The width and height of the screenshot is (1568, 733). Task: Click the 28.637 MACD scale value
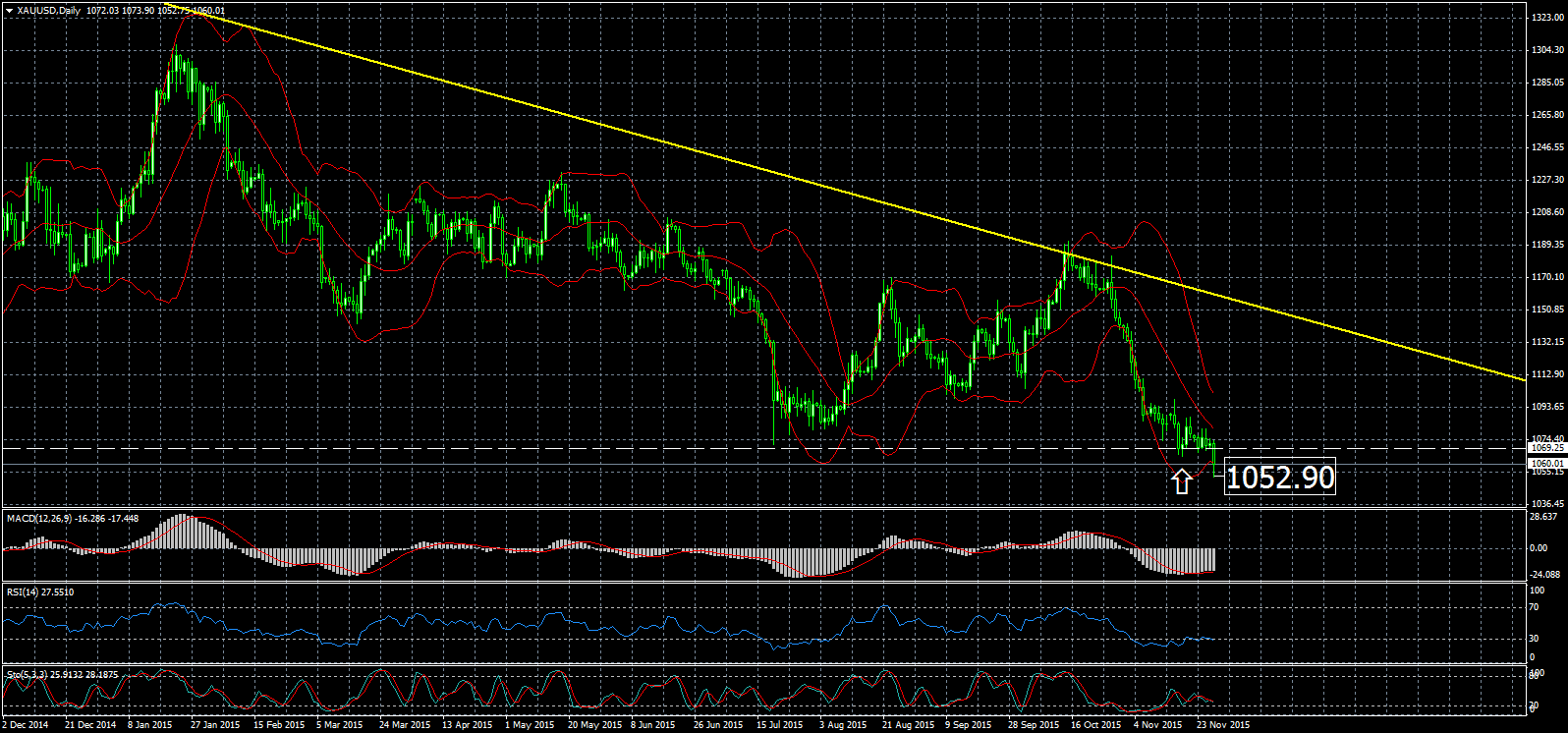pos(1544,517)
